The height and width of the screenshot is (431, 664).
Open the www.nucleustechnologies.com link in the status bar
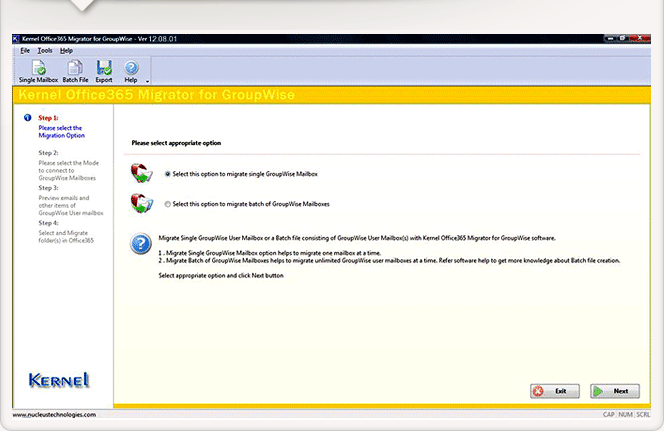54,414
